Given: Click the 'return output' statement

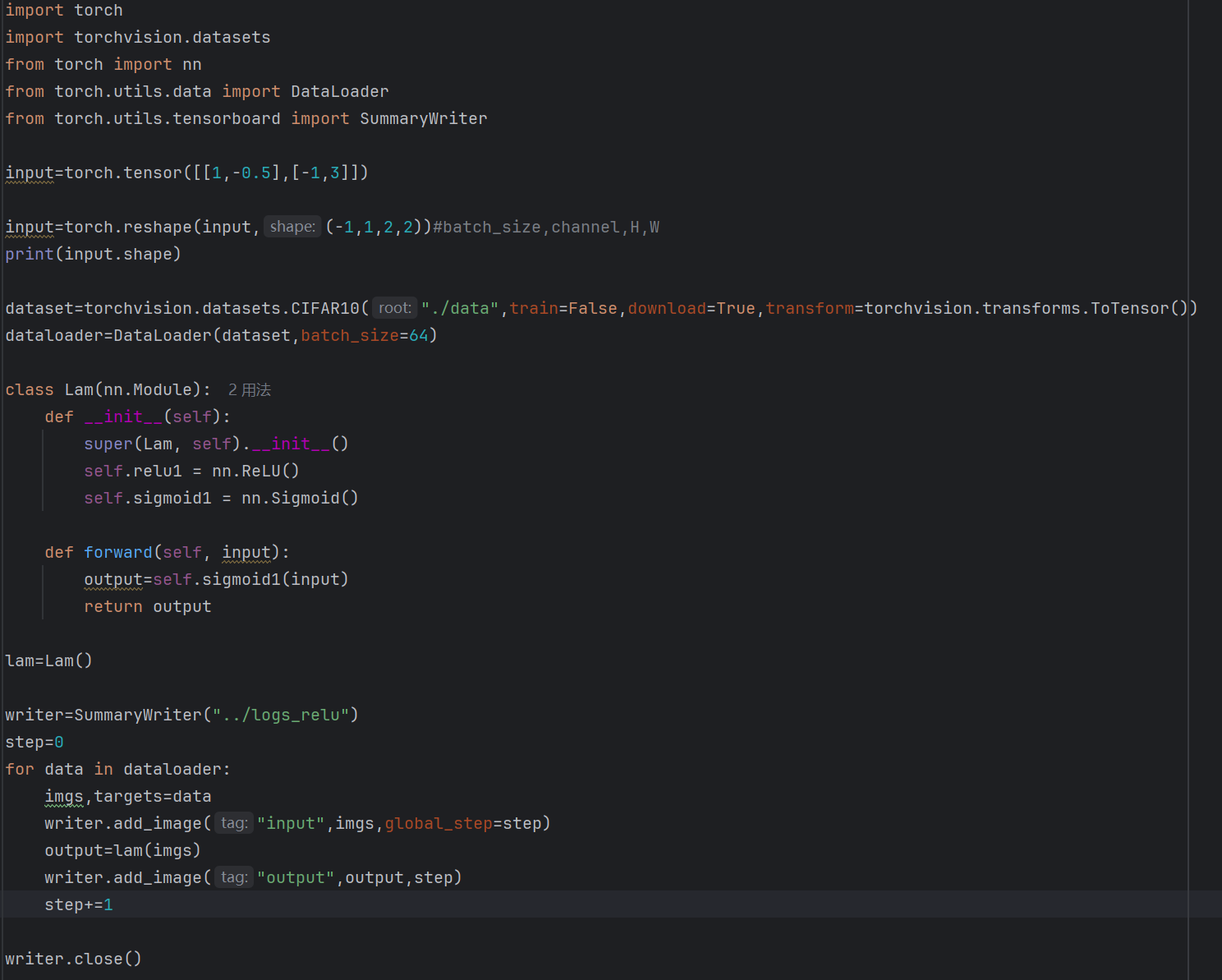Looking at the screenshot, I should [147, 607].
